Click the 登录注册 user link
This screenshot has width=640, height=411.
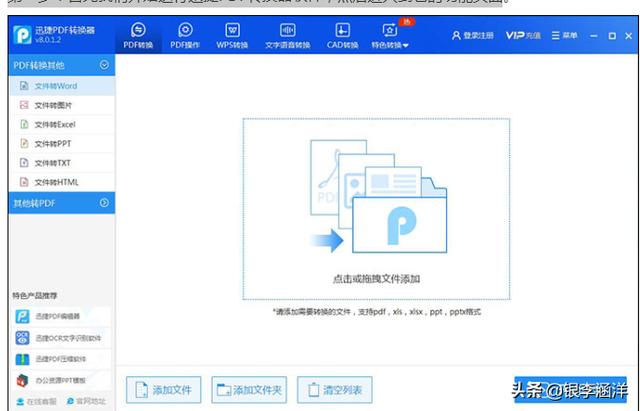tap(473, 36)
